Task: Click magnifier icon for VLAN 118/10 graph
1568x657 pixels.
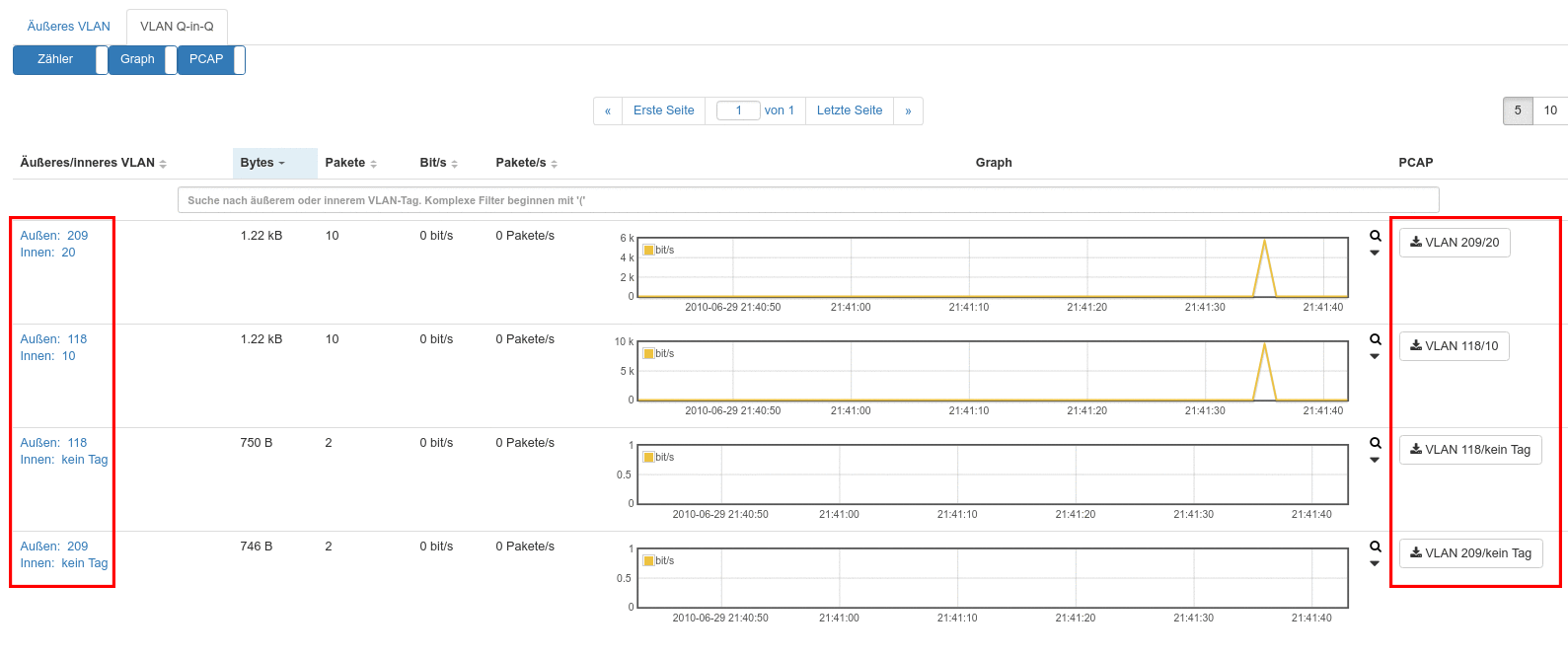Action: pyautogui.click(x=1375, y=339)
